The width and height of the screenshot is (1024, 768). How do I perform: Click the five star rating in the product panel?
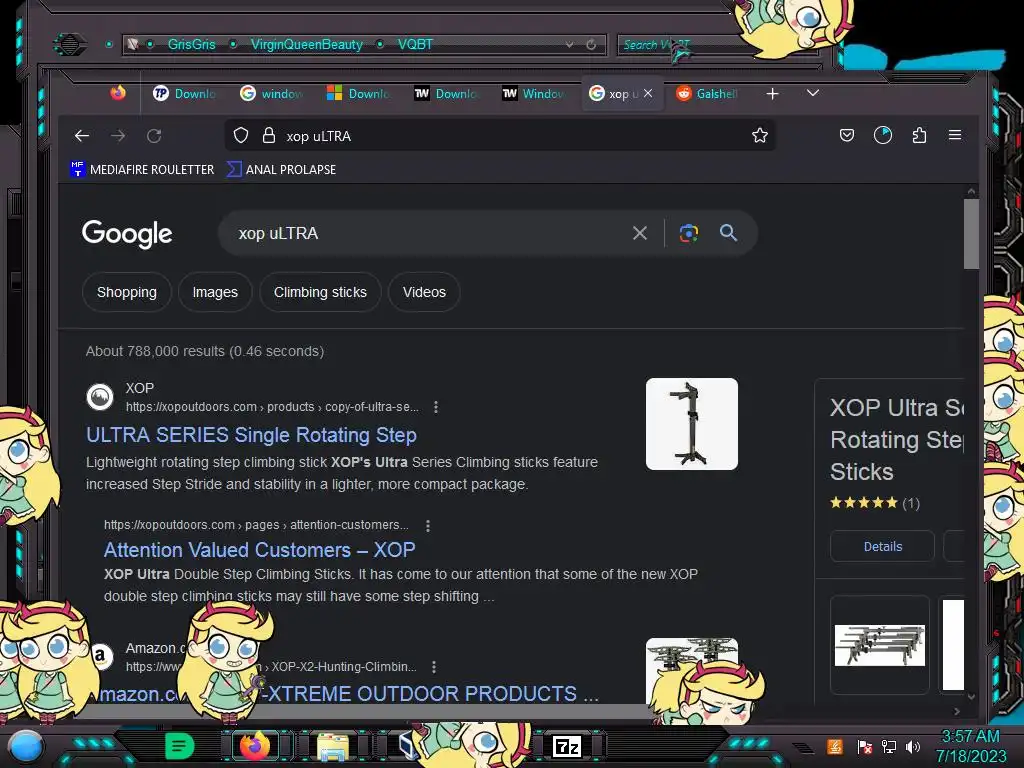pyautogui.click(x=864, y=503)
